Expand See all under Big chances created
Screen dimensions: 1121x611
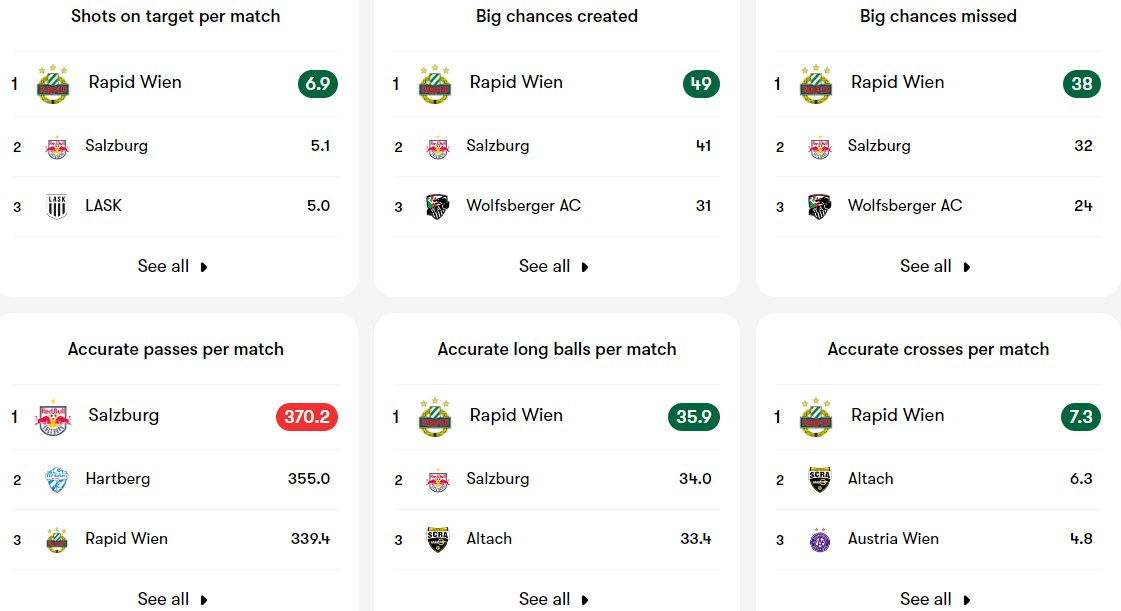553,267
